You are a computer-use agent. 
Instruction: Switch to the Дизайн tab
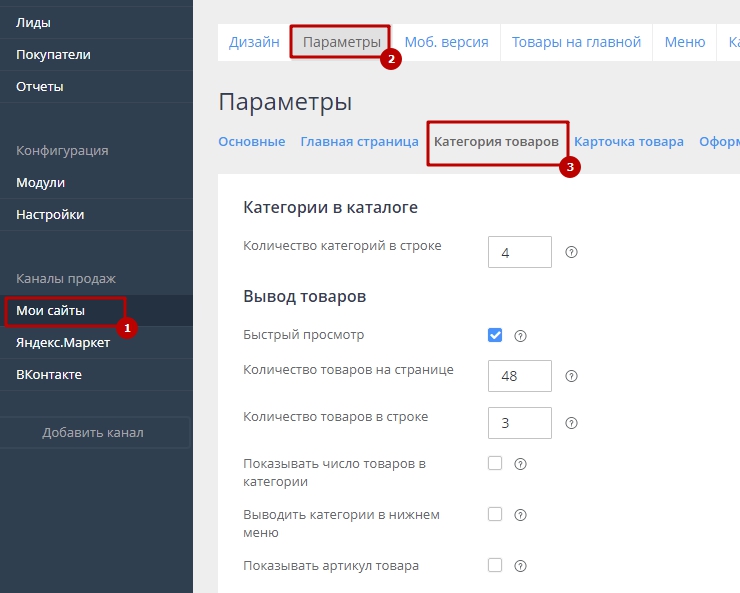pos(254,42)
